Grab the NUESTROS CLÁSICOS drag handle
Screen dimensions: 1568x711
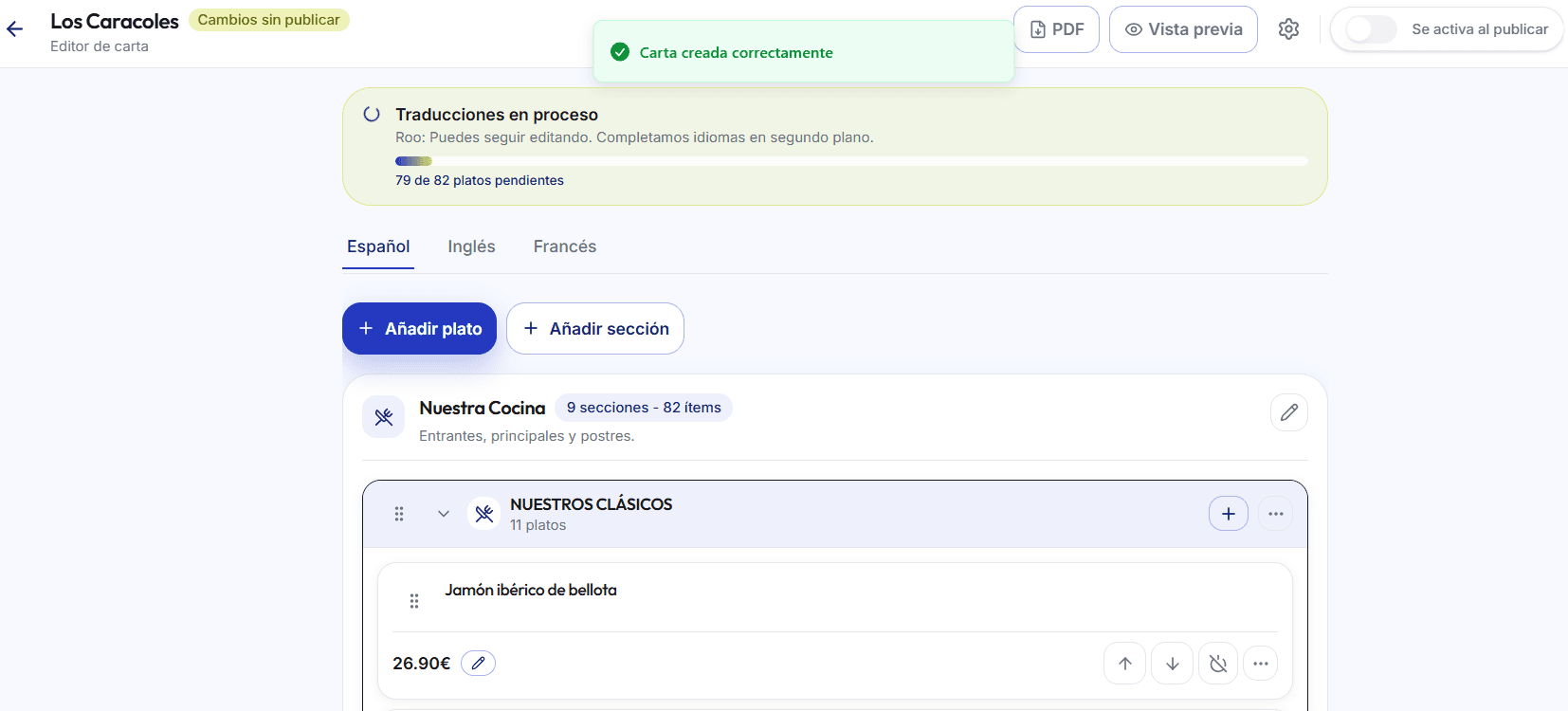pyautogui.click(x=399, y=514)
